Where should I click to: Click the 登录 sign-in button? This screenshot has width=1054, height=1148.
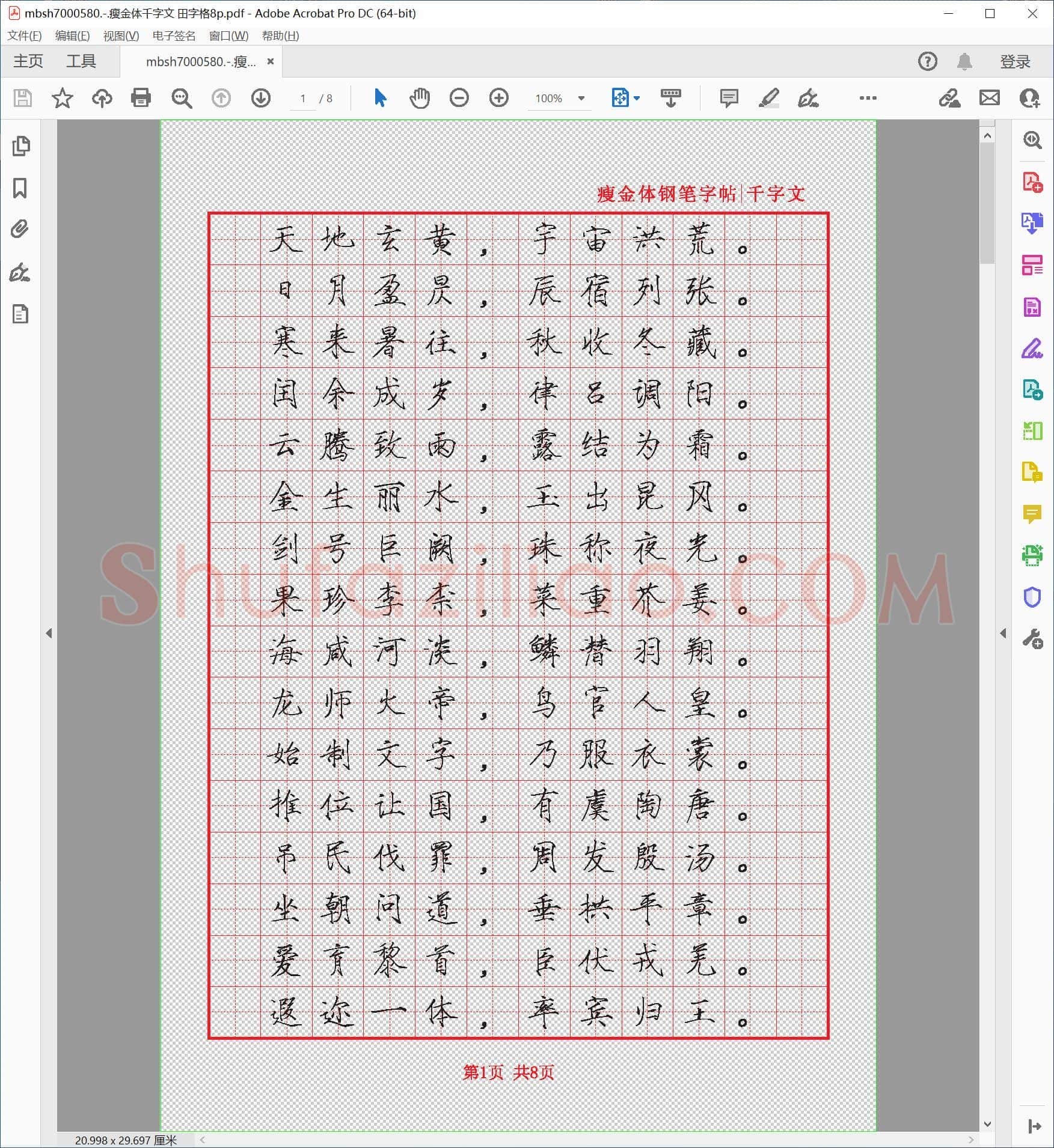[1016, 61]
